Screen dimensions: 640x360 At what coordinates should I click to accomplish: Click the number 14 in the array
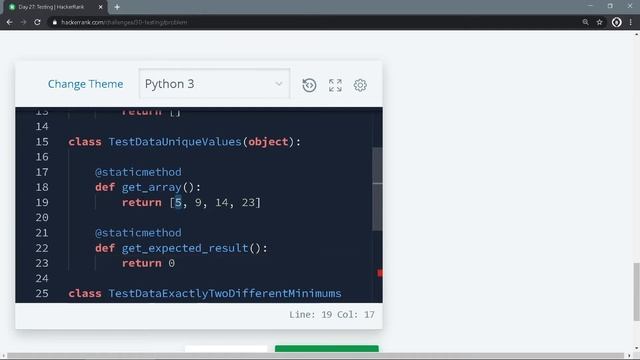pyautogui.click(x=222, y=202)
